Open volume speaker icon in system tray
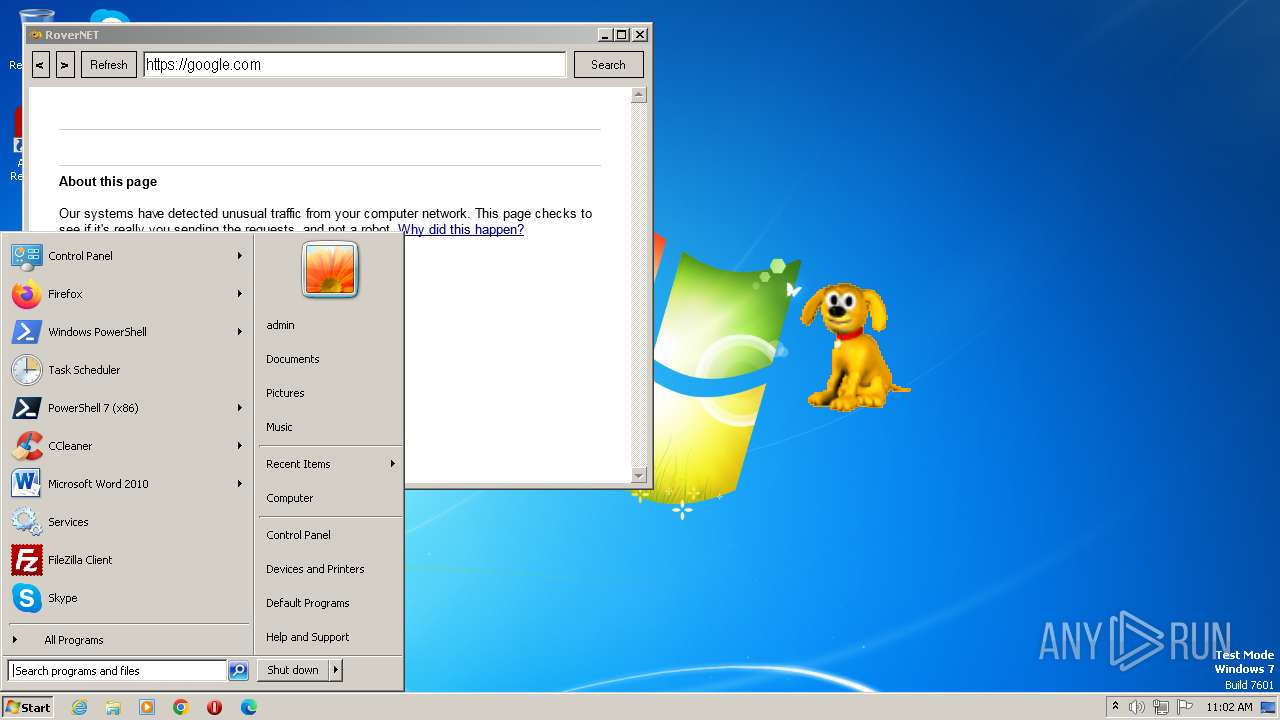This screenshot has height=720, width=1280. tap(1136, 707)
